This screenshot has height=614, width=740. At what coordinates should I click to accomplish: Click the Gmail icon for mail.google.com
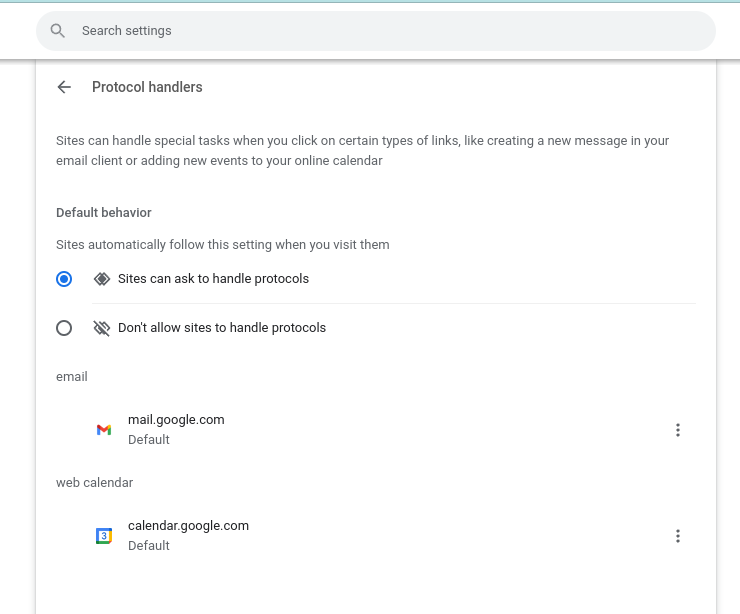click(104, 429)
